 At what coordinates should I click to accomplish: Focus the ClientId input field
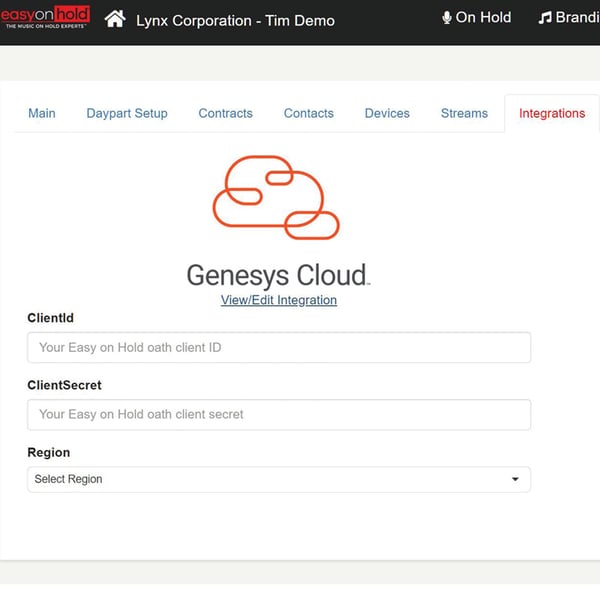[279, 347]
